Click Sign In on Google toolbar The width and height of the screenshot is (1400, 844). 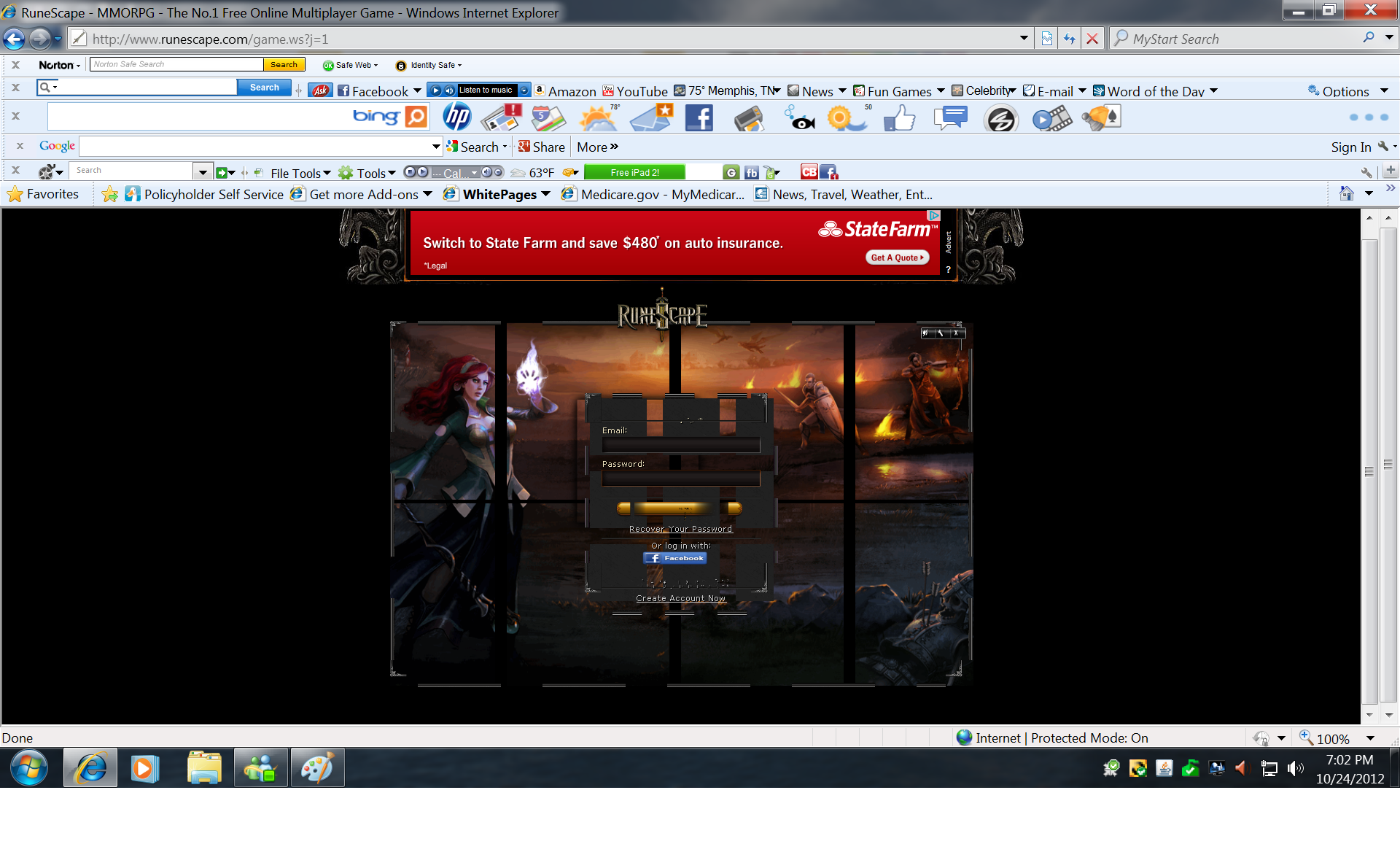coord(1350,147)
